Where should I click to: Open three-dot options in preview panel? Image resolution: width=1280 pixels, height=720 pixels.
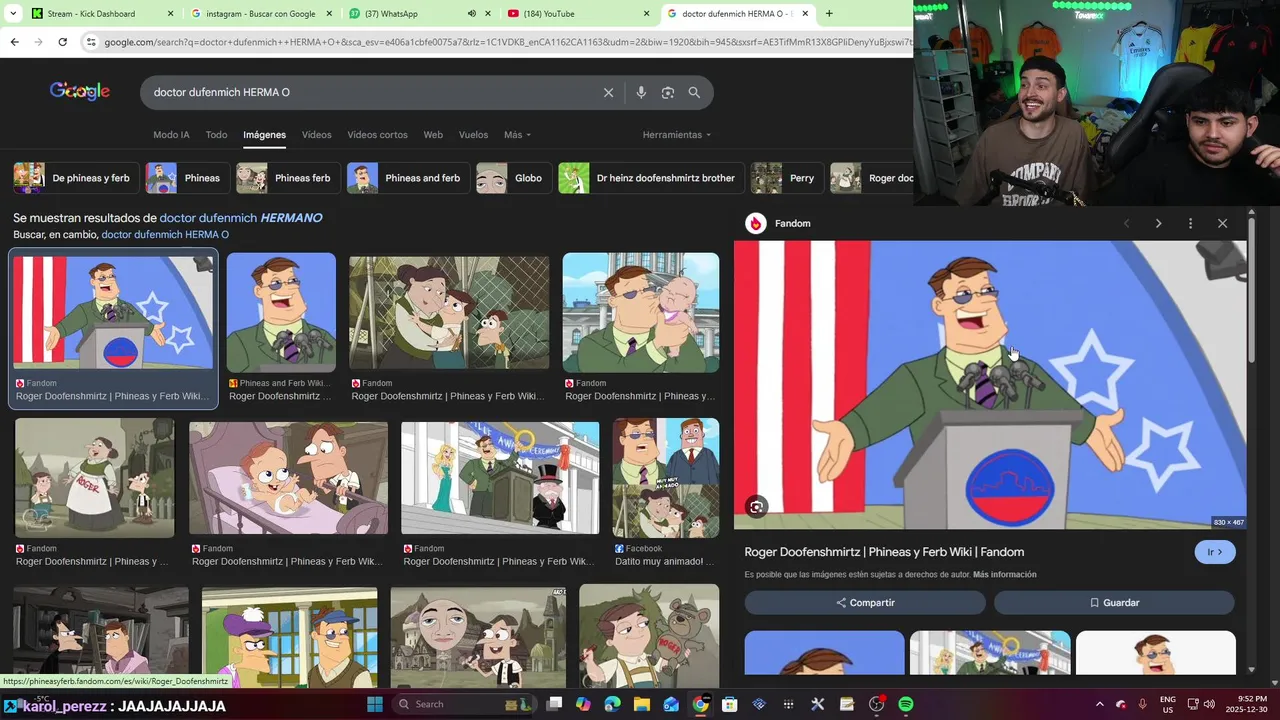click(1190, 223)
